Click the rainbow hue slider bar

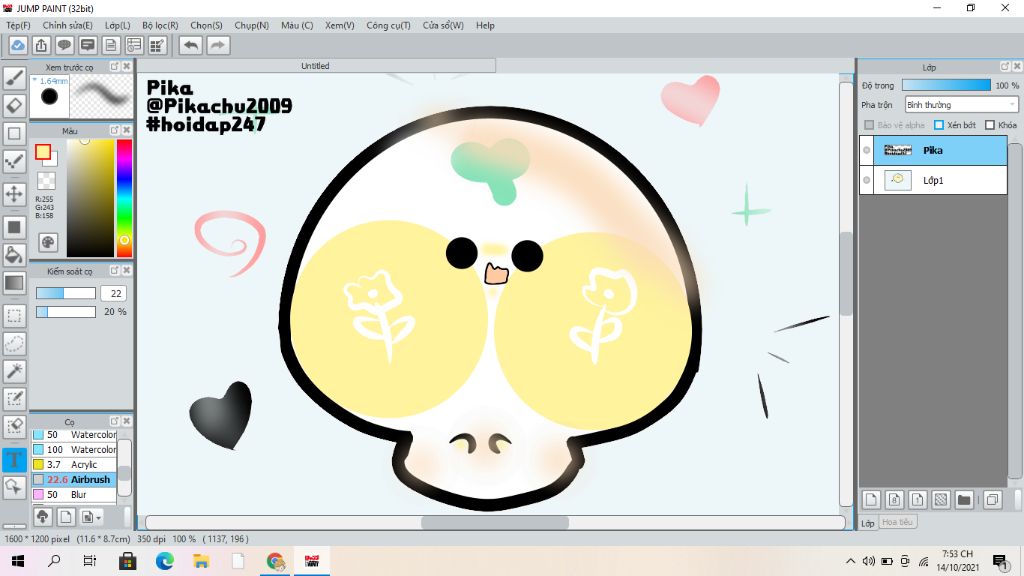coord(124,198)
